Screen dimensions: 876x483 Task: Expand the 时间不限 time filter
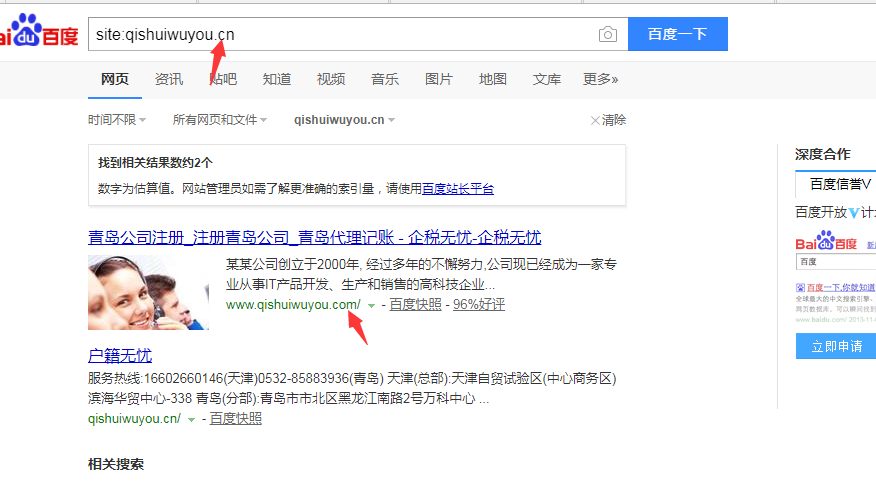(117, 120)
